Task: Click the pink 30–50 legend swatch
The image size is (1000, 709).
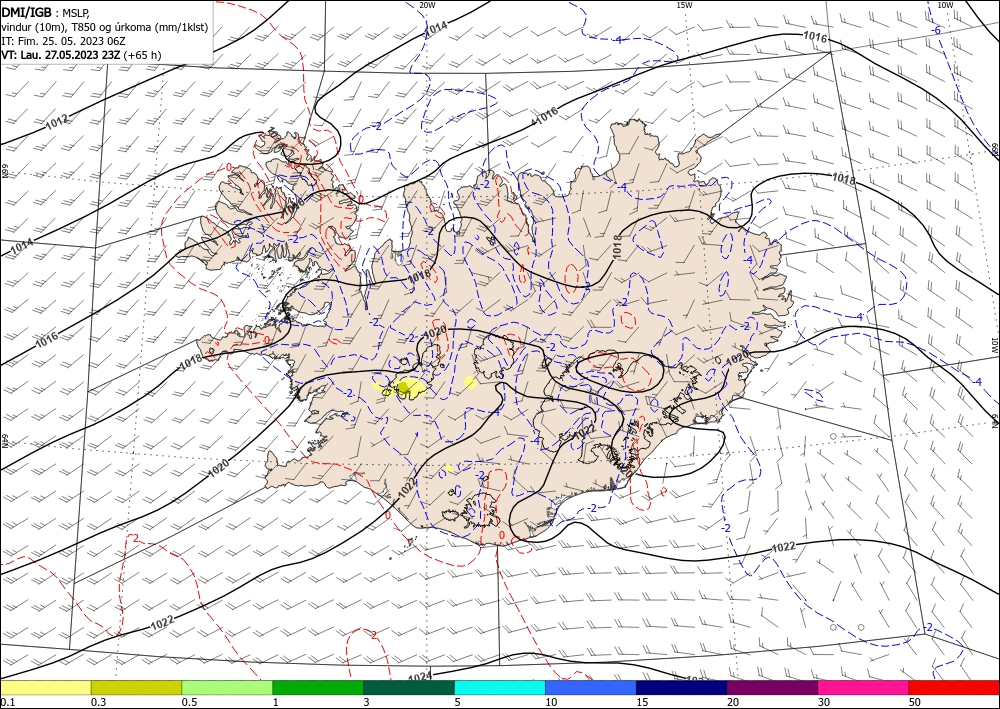Action: 864,687
